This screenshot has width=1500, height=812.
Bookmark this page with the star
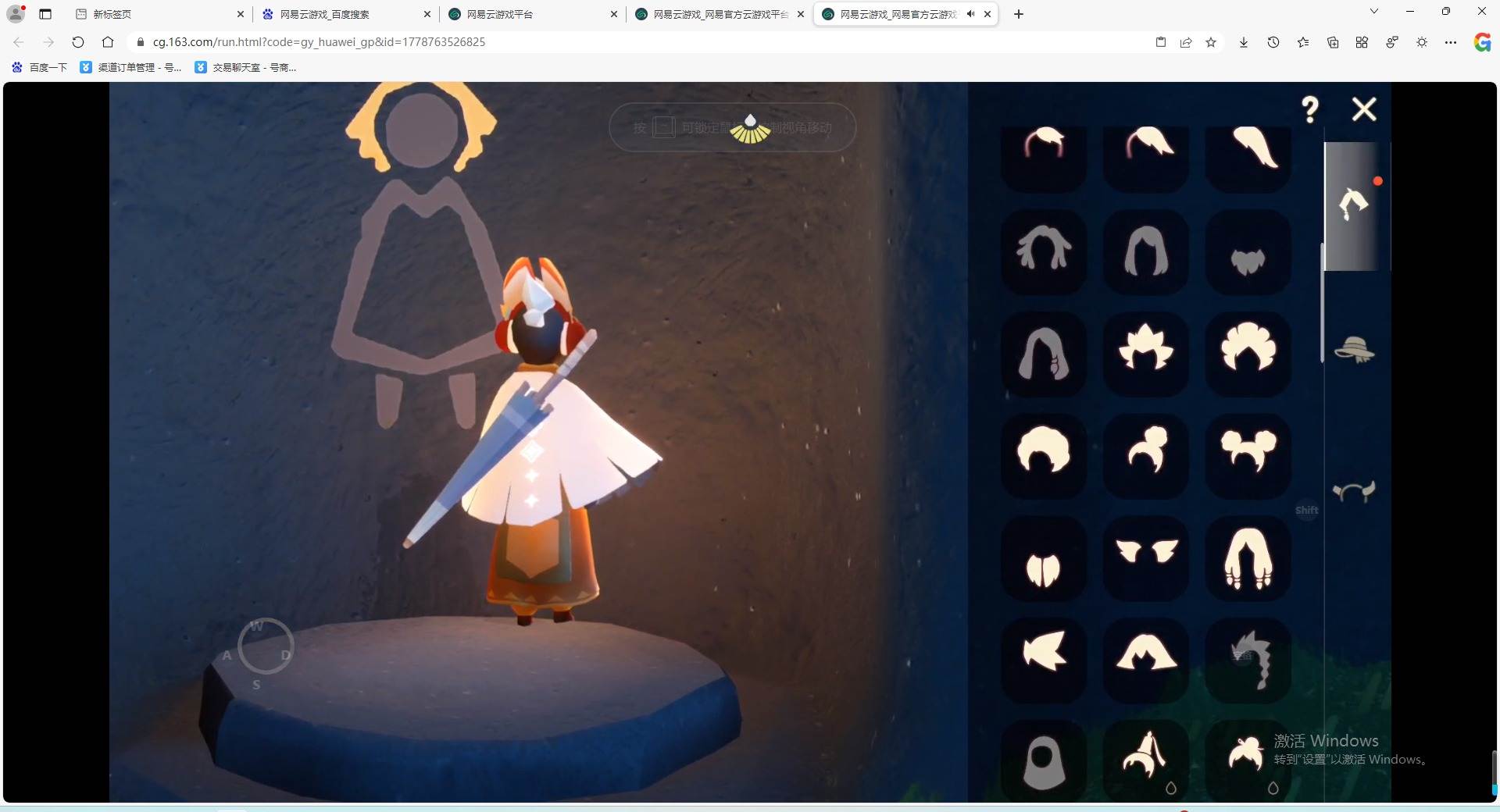1211,42
